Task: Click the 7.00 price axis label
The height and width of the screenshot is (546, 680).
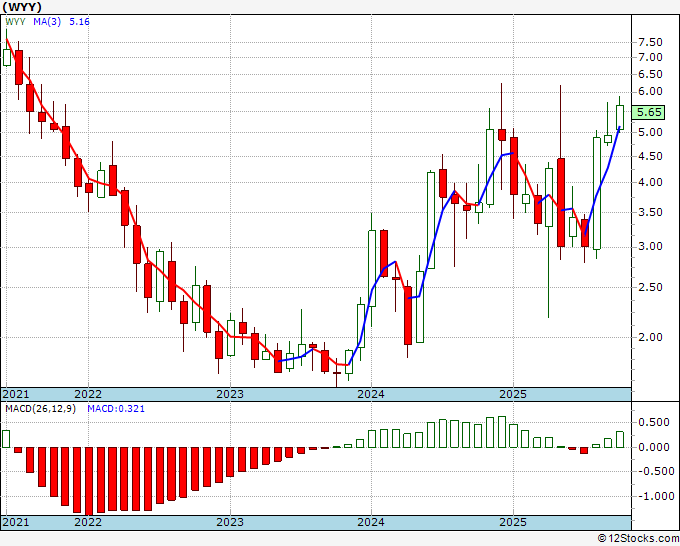Action: 650,57
